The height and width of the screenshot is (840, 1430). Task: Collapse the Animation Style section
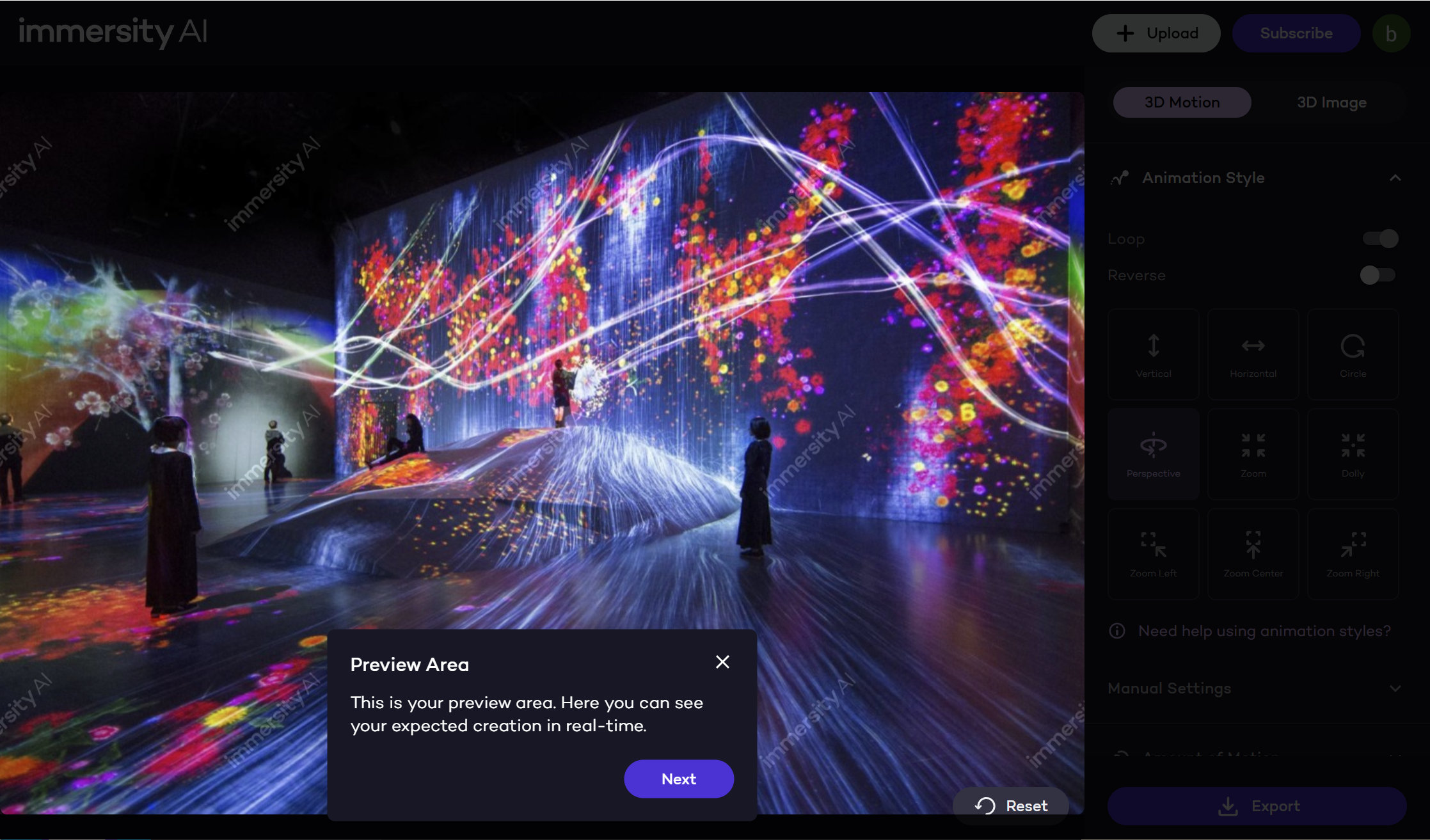pyautogui.click(x=1395, y=178)
